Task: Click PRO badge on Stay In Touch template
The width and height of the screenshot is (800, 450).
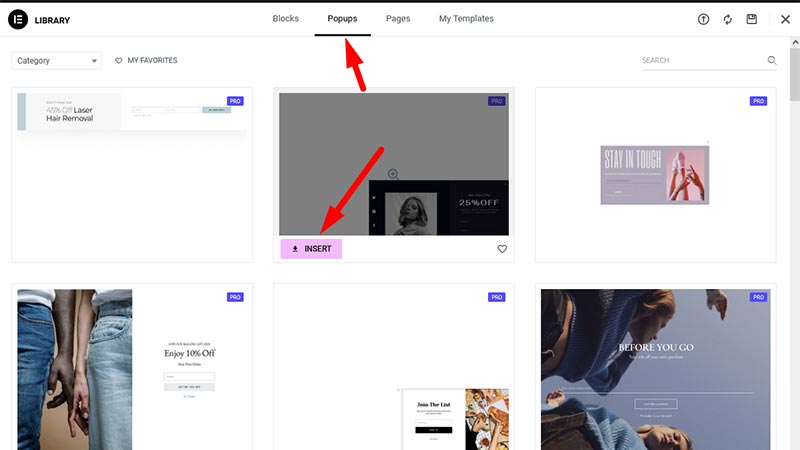Action: click(758, 101)
